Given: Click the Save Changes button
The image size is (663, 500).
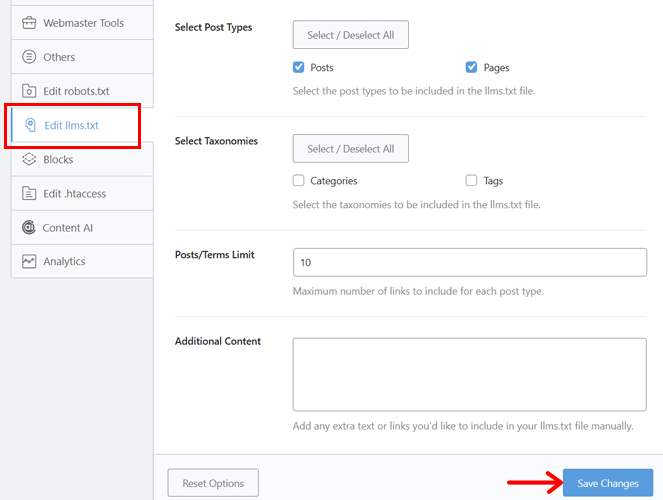Looking at the screenshot, I should point(608,483).
